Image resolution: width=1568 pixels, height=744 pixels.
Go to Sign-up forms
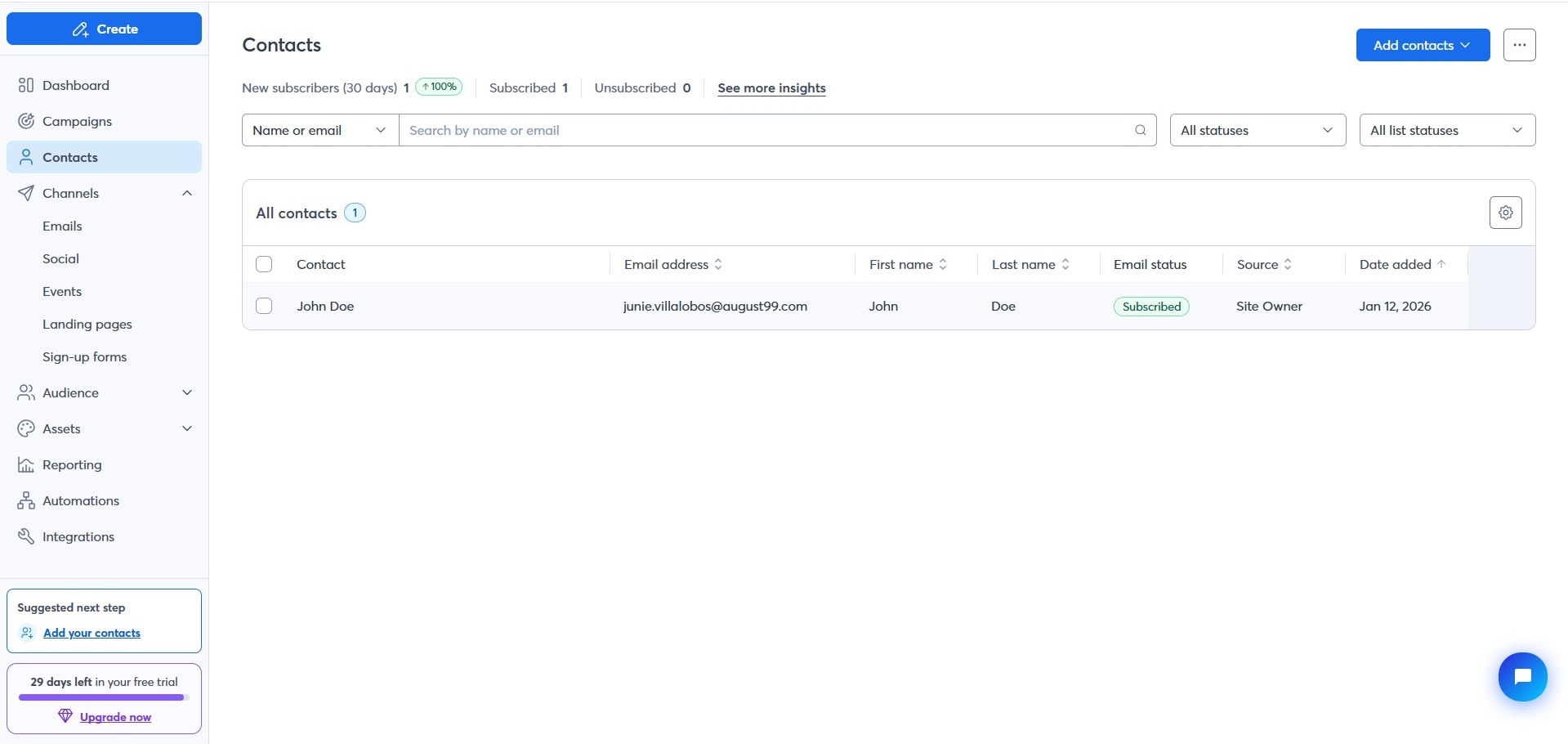[84, 357]
